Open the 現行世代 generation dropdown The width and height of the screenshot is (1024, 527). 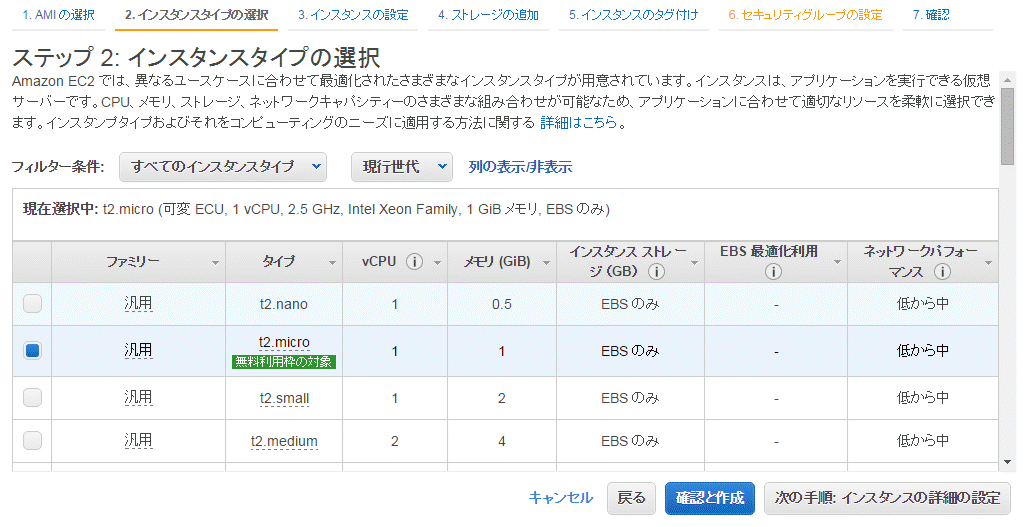coord(402,167)
